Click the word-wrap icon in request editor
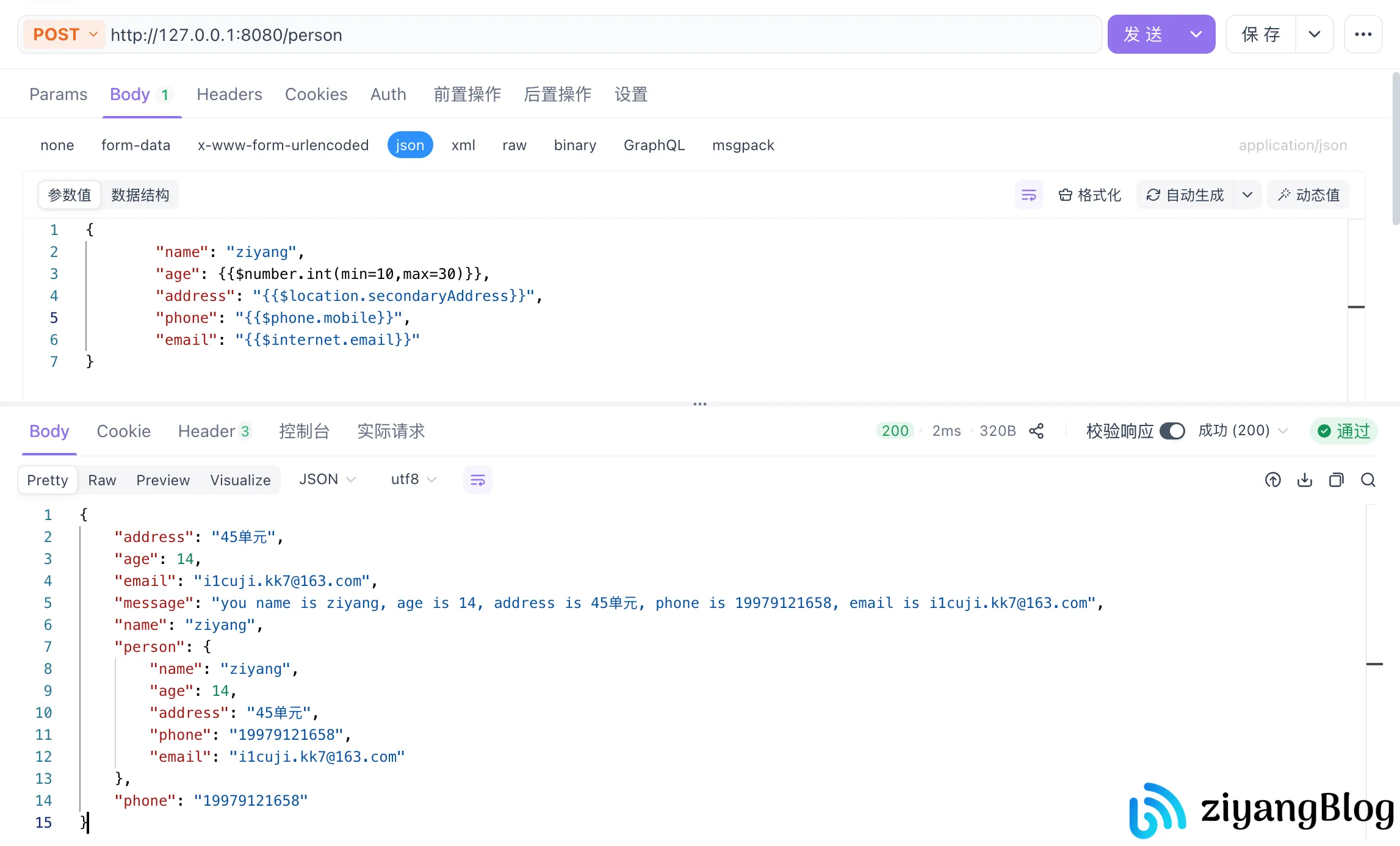The height and width of the screenshot is (846, 1400). [1029, 195]
